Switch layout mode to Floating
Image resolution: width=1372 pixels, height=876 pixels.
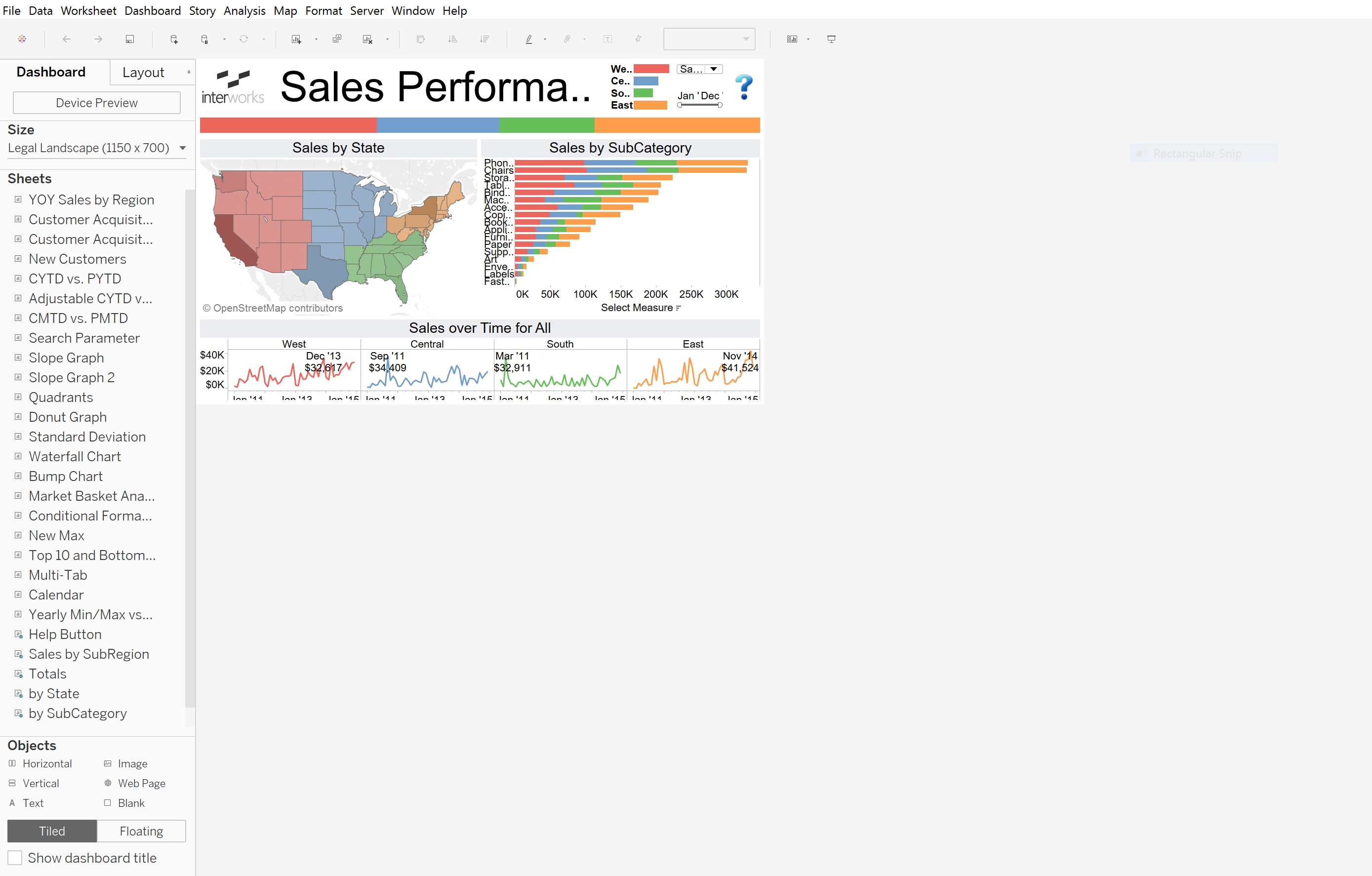point(141,831)
